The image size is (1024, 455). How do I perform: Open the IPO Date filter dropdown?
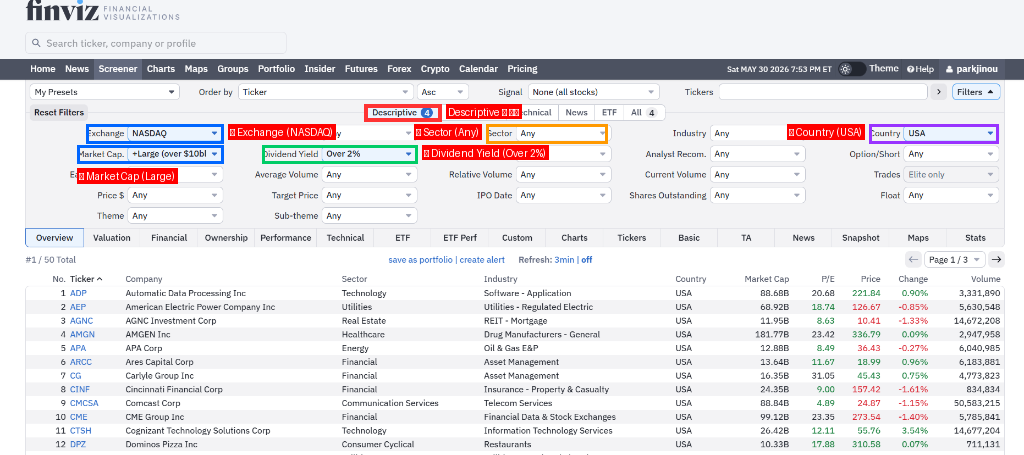coord(564,195)
